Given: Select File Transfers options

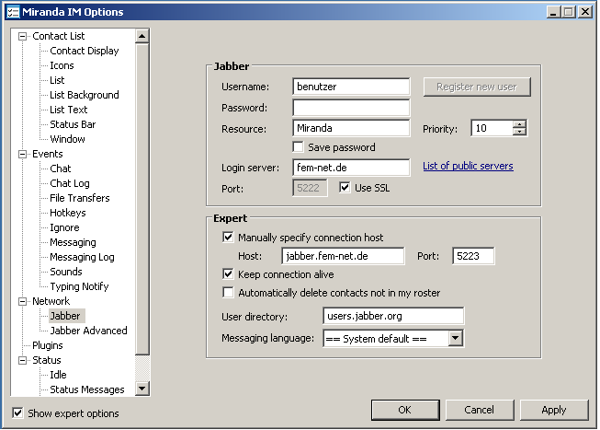Looking at the screenshot, I should [x=80, y=198].
